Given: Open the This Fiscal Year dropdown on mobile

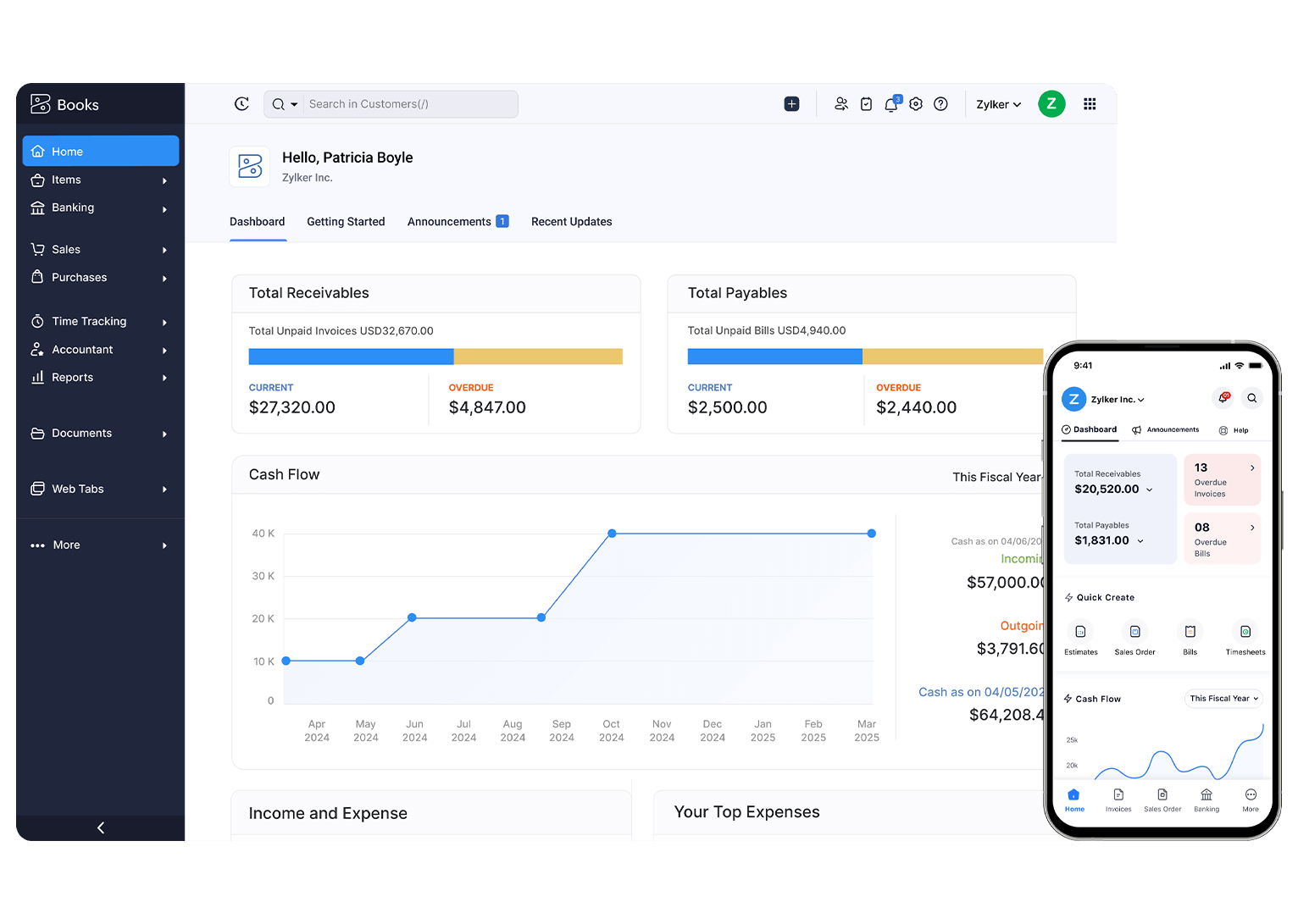Looking at the screenshot, I should tap(1223, 699).
